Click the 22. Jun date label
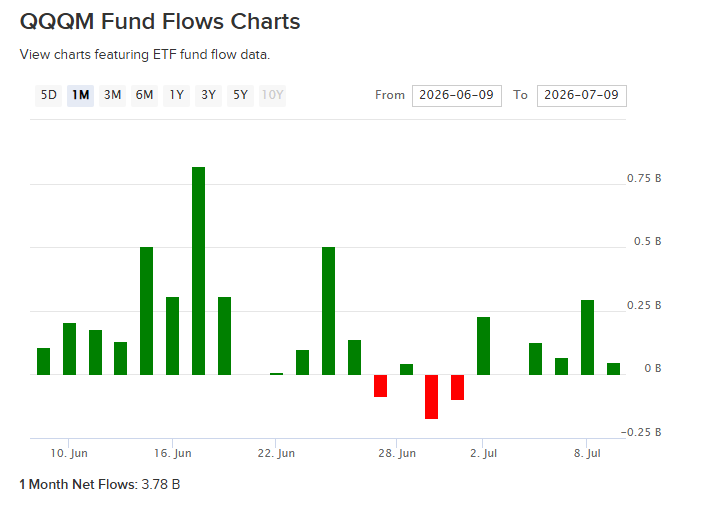 click(276, 453)
